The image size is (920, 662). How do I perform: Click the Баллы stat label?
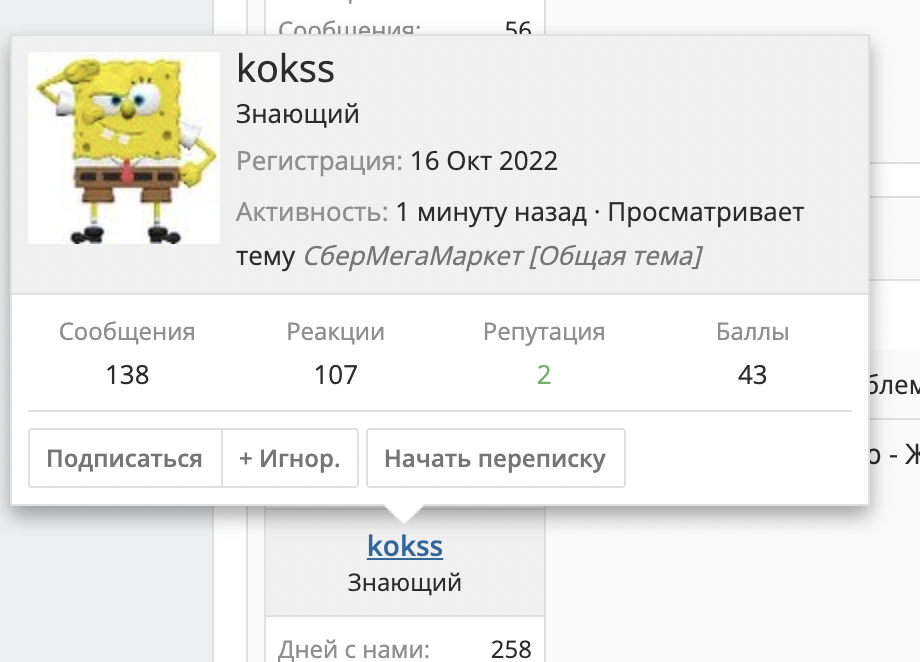(x=752, y=332)
